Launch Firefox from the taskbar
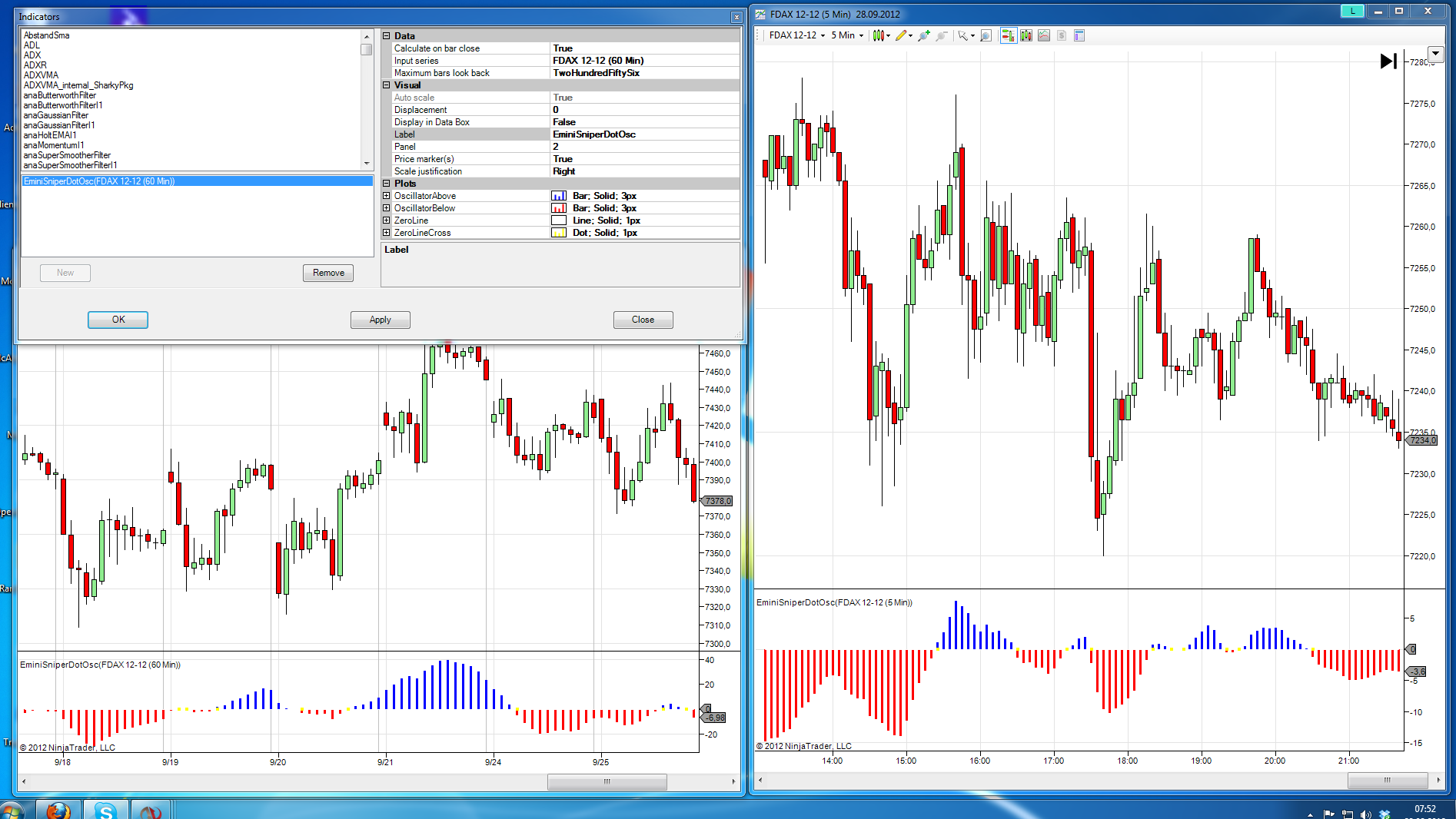Screen dimensions: 1456x819 (x=58, y=810)
